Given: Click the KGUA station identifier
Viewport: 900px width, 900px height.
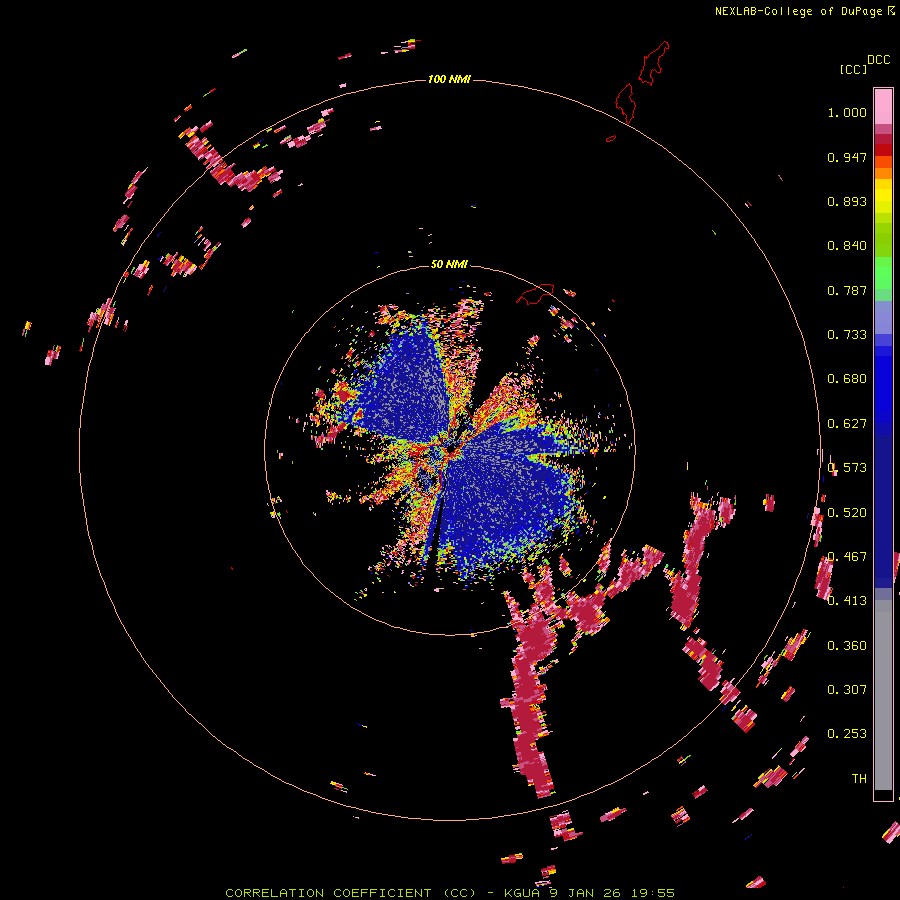Looking at the screenshot, I should tap(522, 893).
